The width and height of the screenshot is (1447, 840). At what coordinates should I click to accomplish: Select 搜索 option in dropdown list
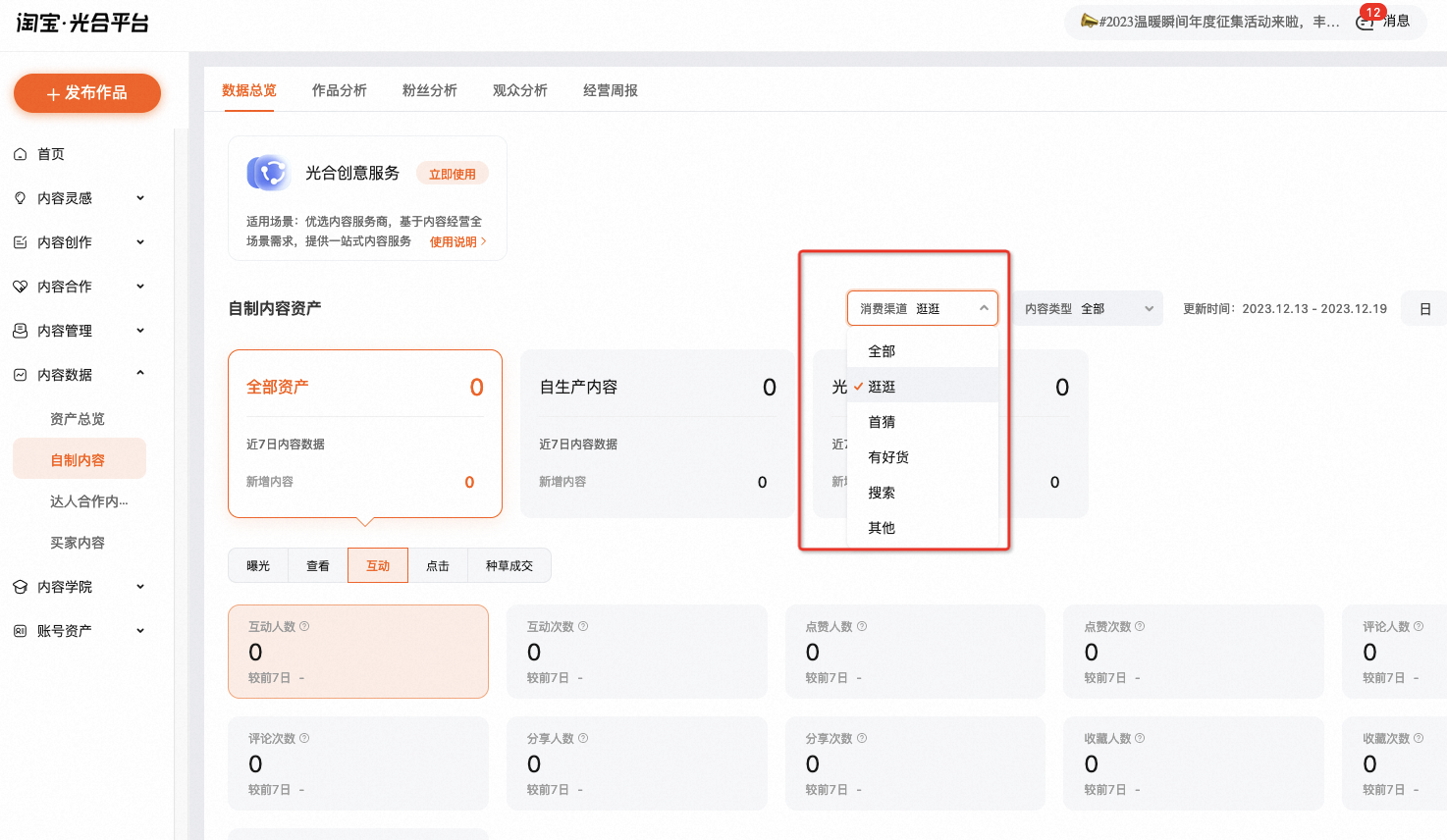click(x=923, y=493)
